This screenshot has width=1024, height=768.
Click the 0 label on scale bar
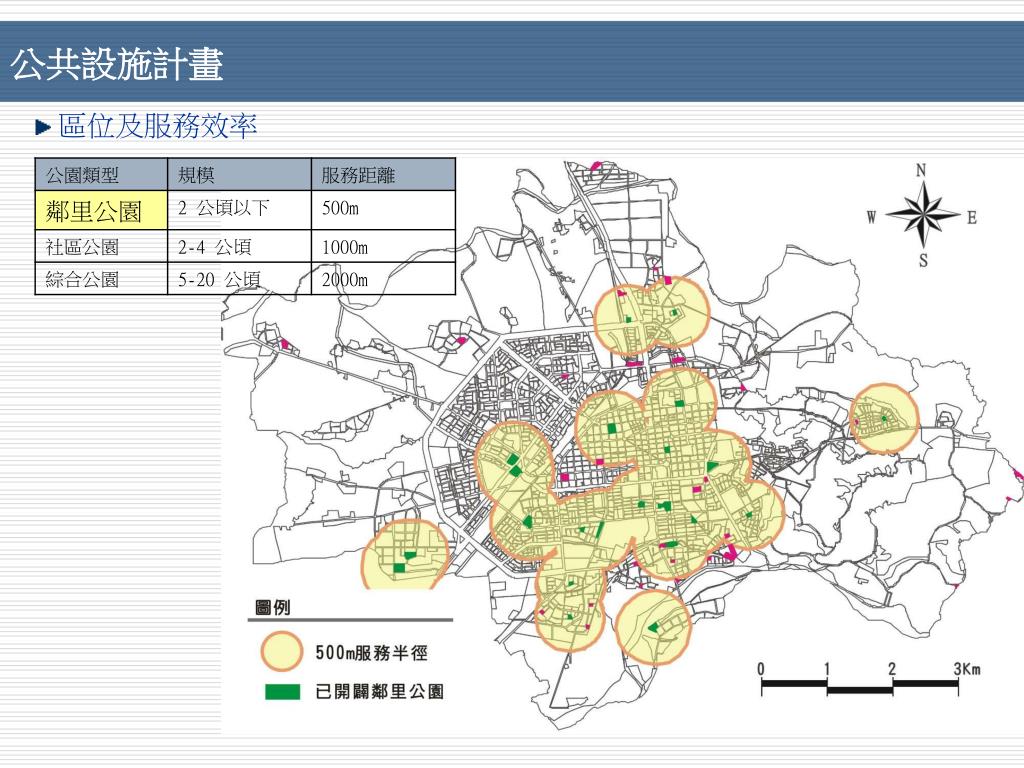pyautogui.click(x=761, y=669)
